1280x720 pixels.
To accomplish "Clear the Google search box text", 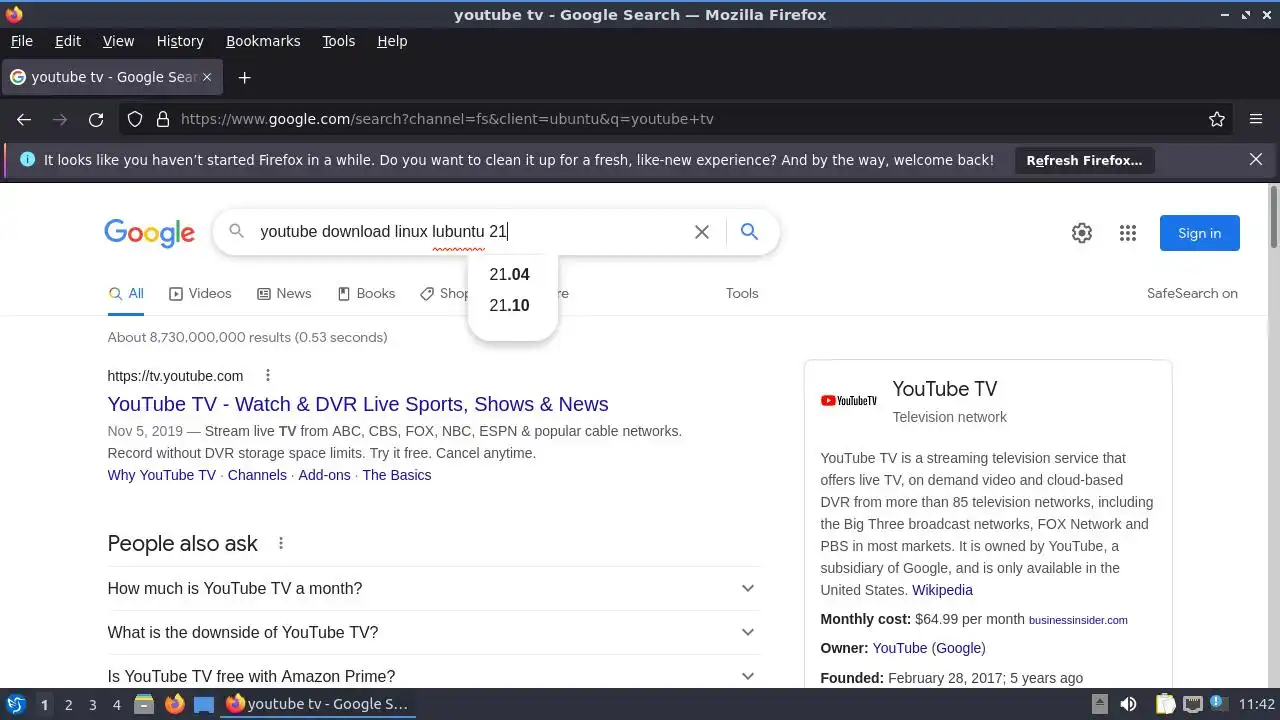I will [702, 232].
